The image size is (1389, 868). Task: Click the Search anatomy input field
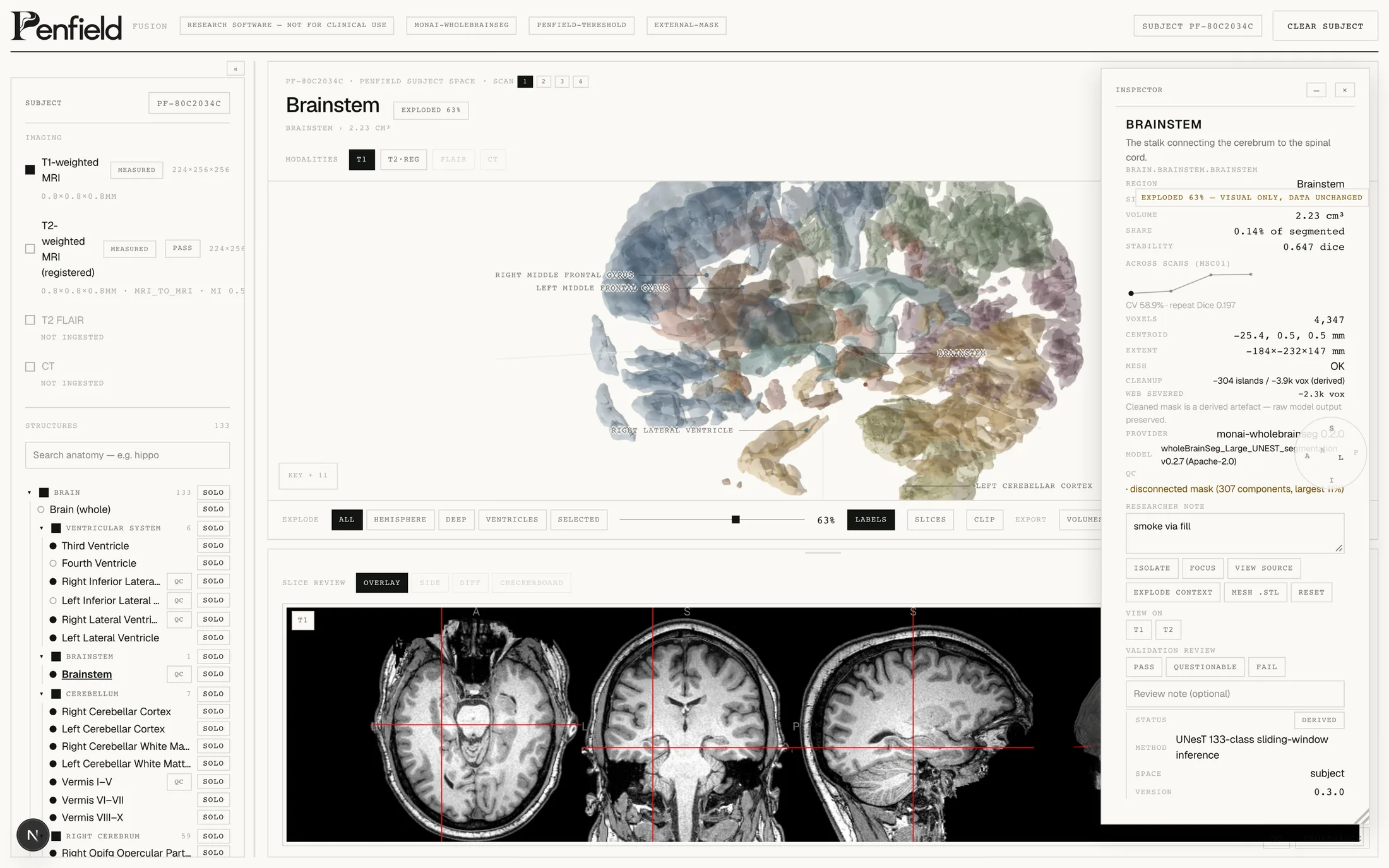pos(128,455)
